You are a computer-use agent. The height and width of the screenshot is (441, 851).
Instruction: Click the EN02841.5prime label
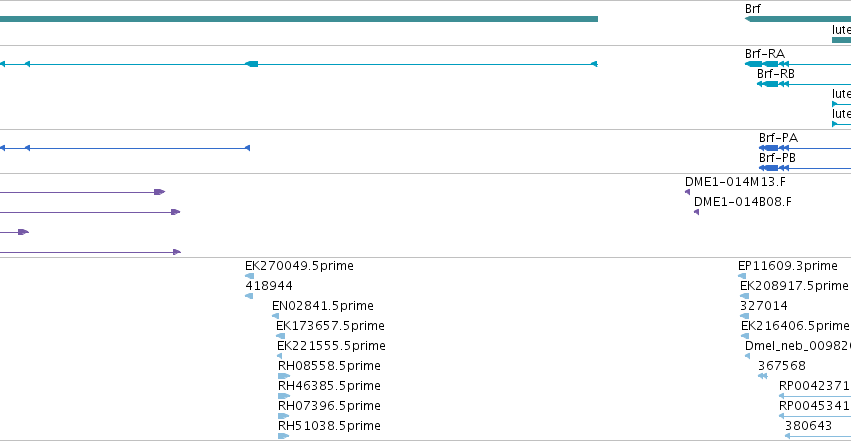323,306
